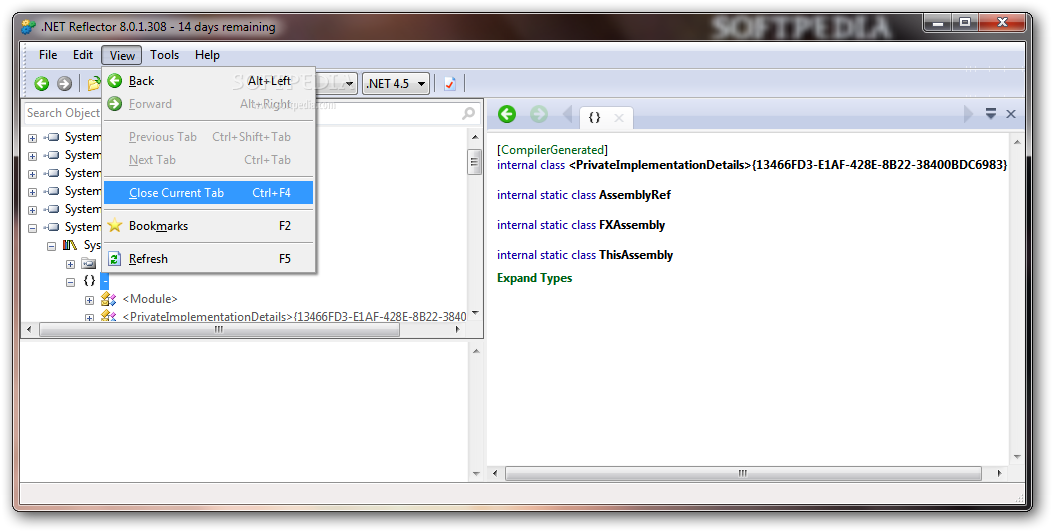
Task: Open the AssemblyRef class link
Action: click(635, 195)
